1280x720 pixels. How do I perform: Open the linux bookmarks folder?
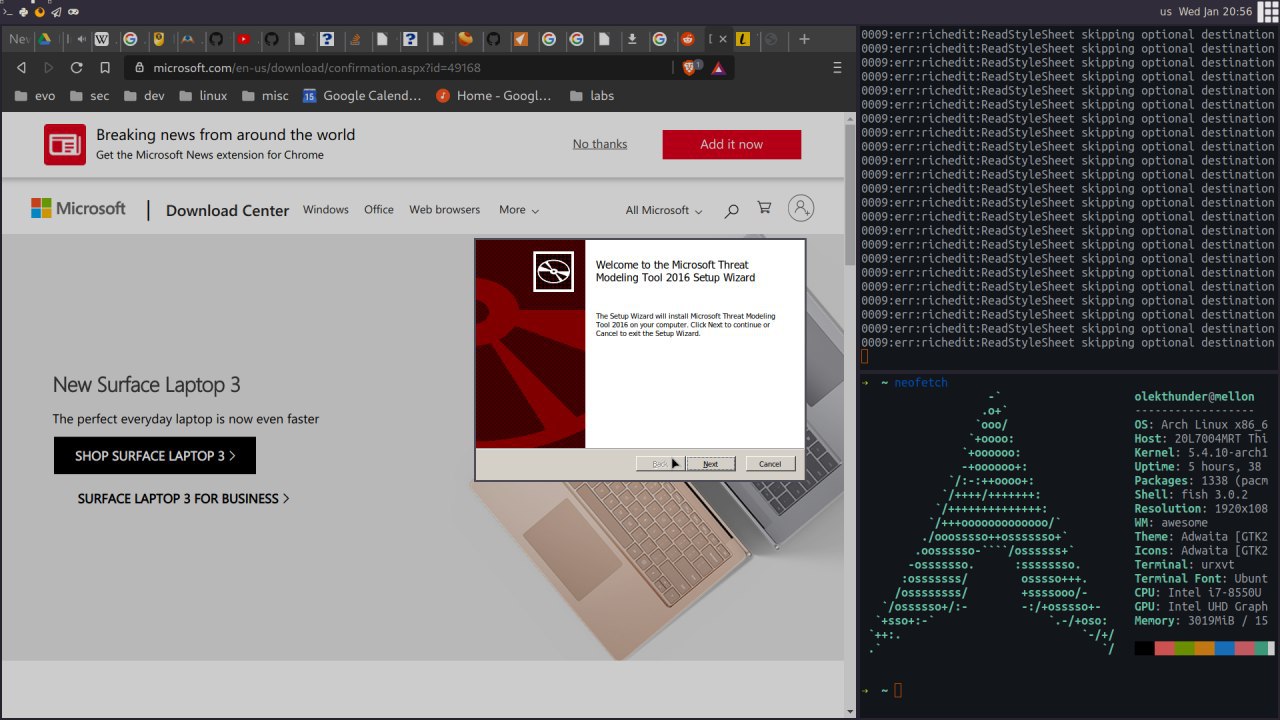pyautogui.click(x=202, y=96)
